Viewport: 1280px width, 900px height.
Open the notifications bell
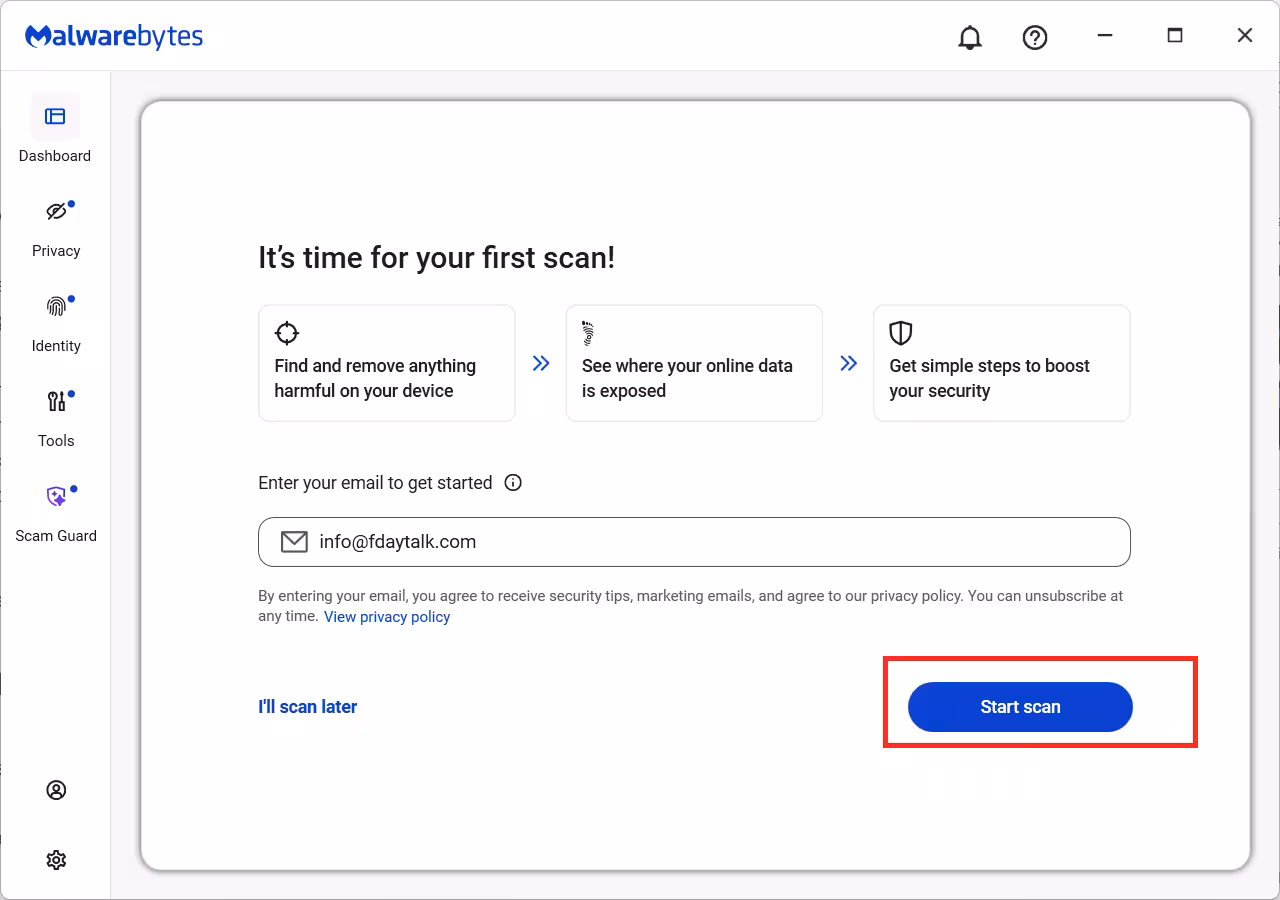pos(970,38)
